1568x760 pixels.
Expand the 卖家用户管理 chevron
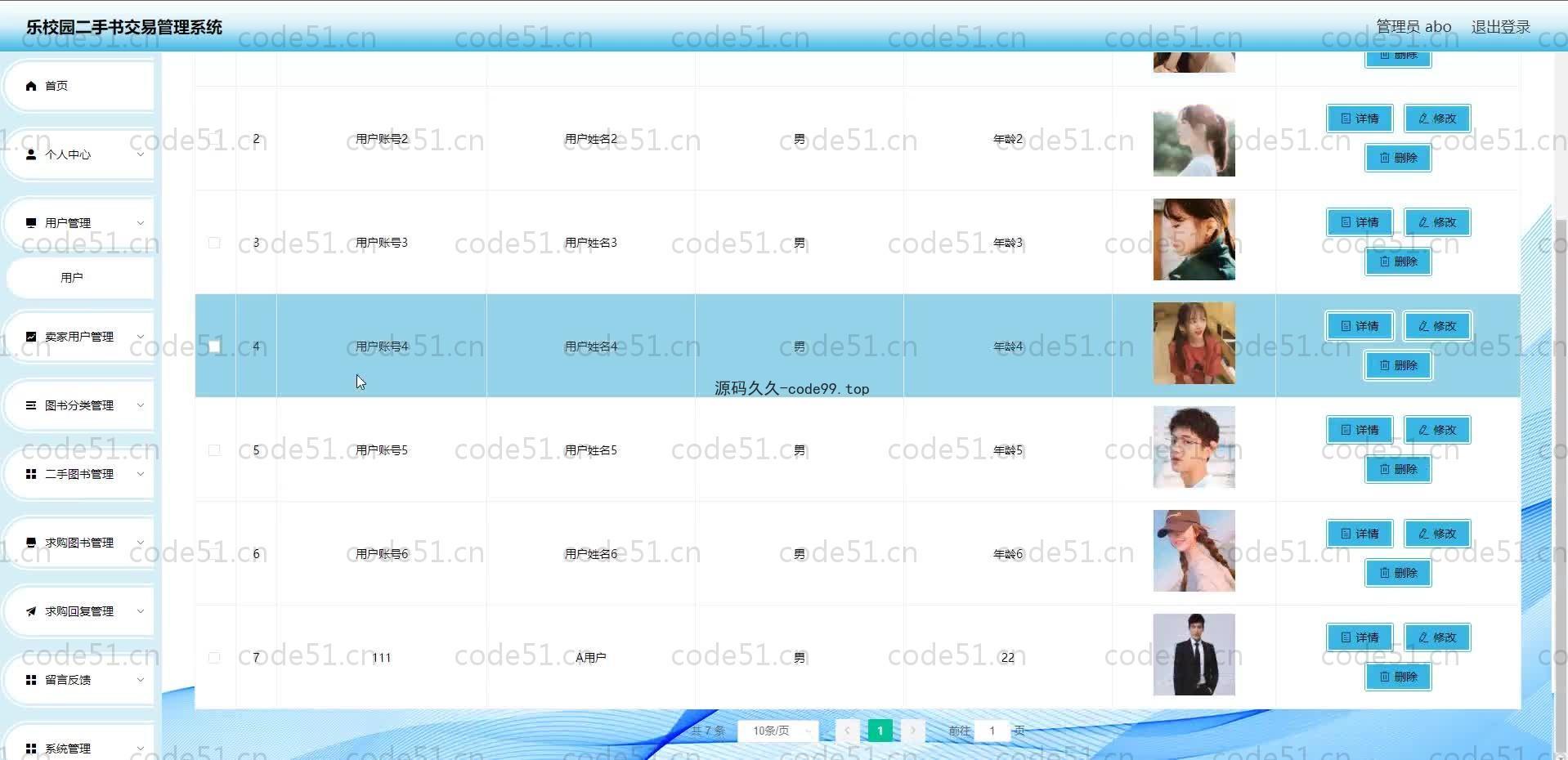click(140, 337)
